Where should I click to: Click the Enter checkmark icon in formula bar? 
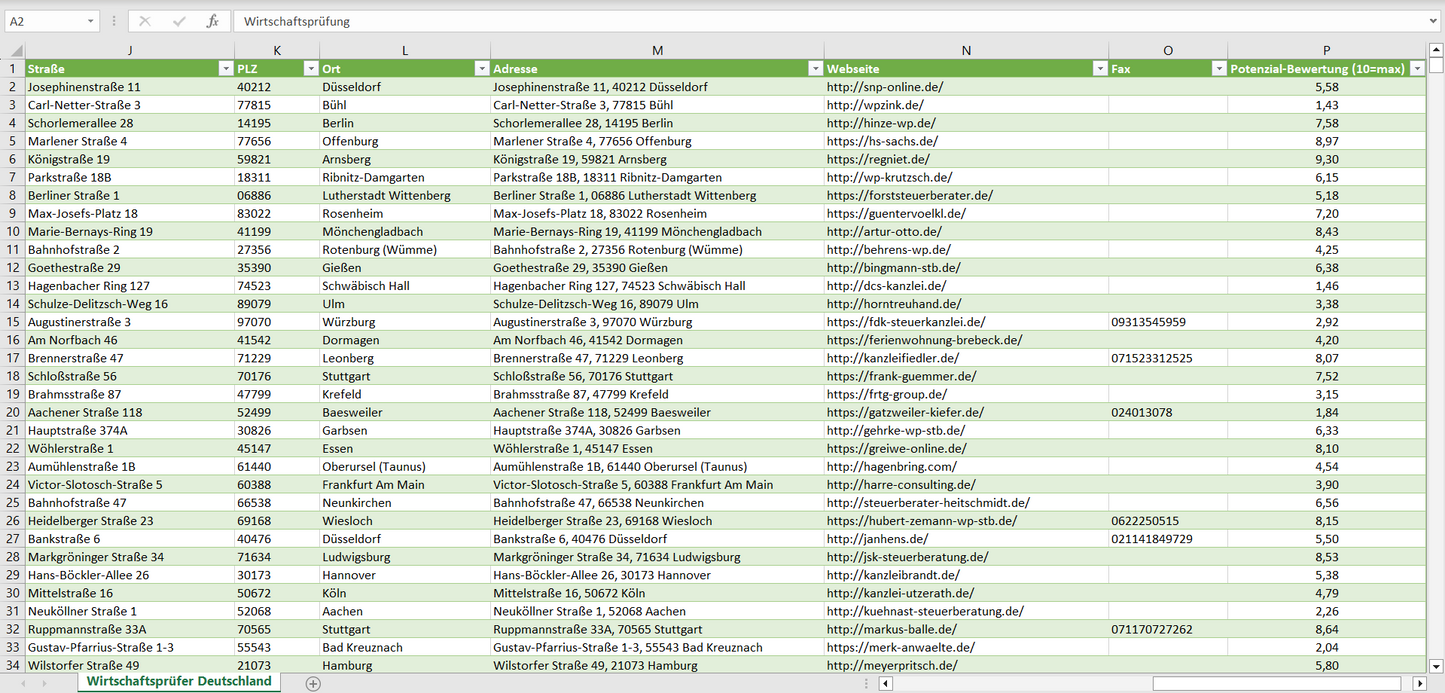(x=179, y=21)
